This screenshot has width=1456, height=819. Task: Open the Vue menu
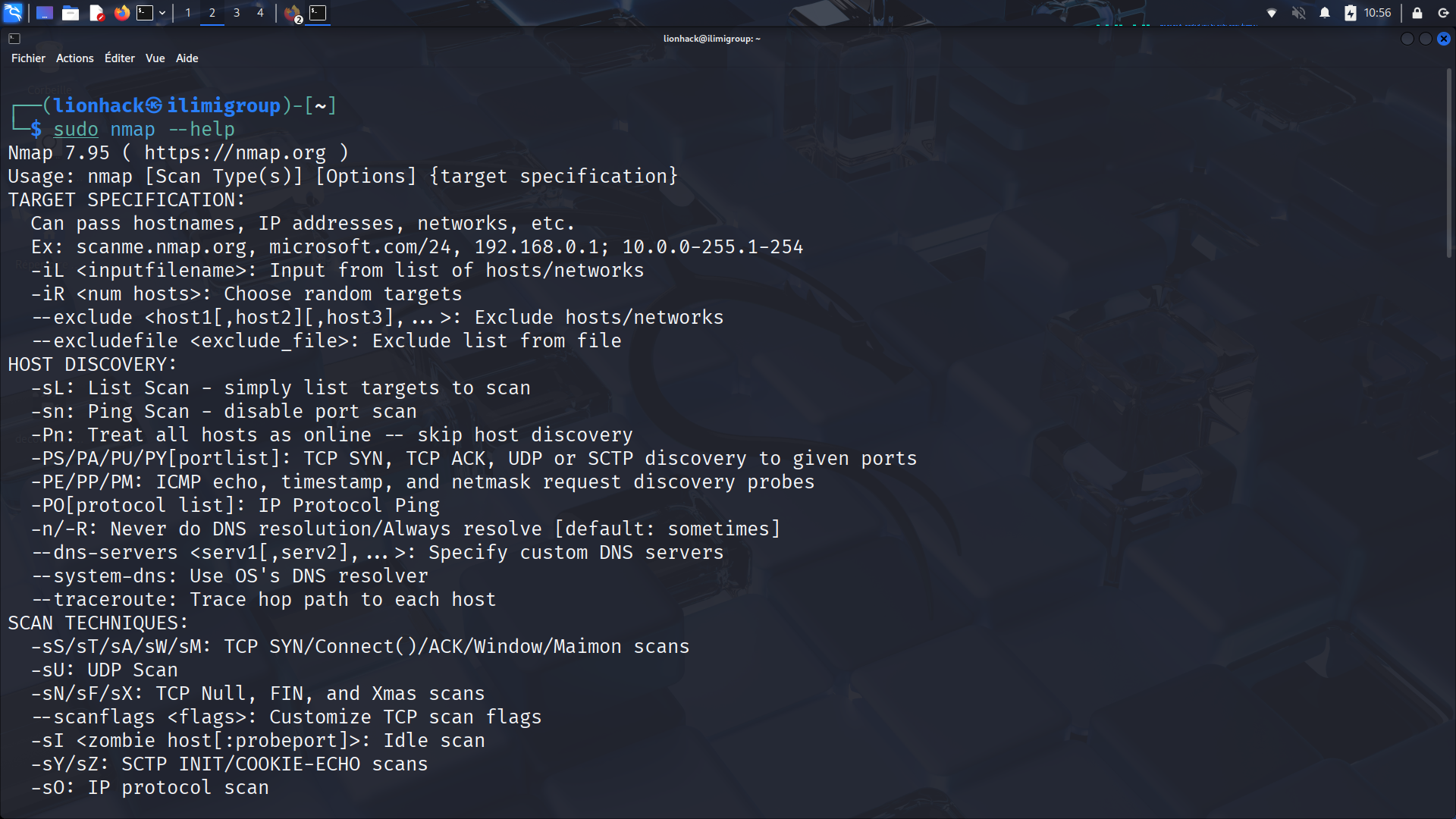coord(155,58)
